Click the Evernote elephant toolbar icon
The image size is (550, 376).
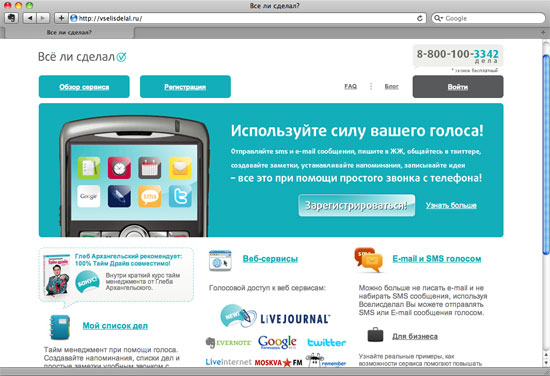click(x=12, y=18)
